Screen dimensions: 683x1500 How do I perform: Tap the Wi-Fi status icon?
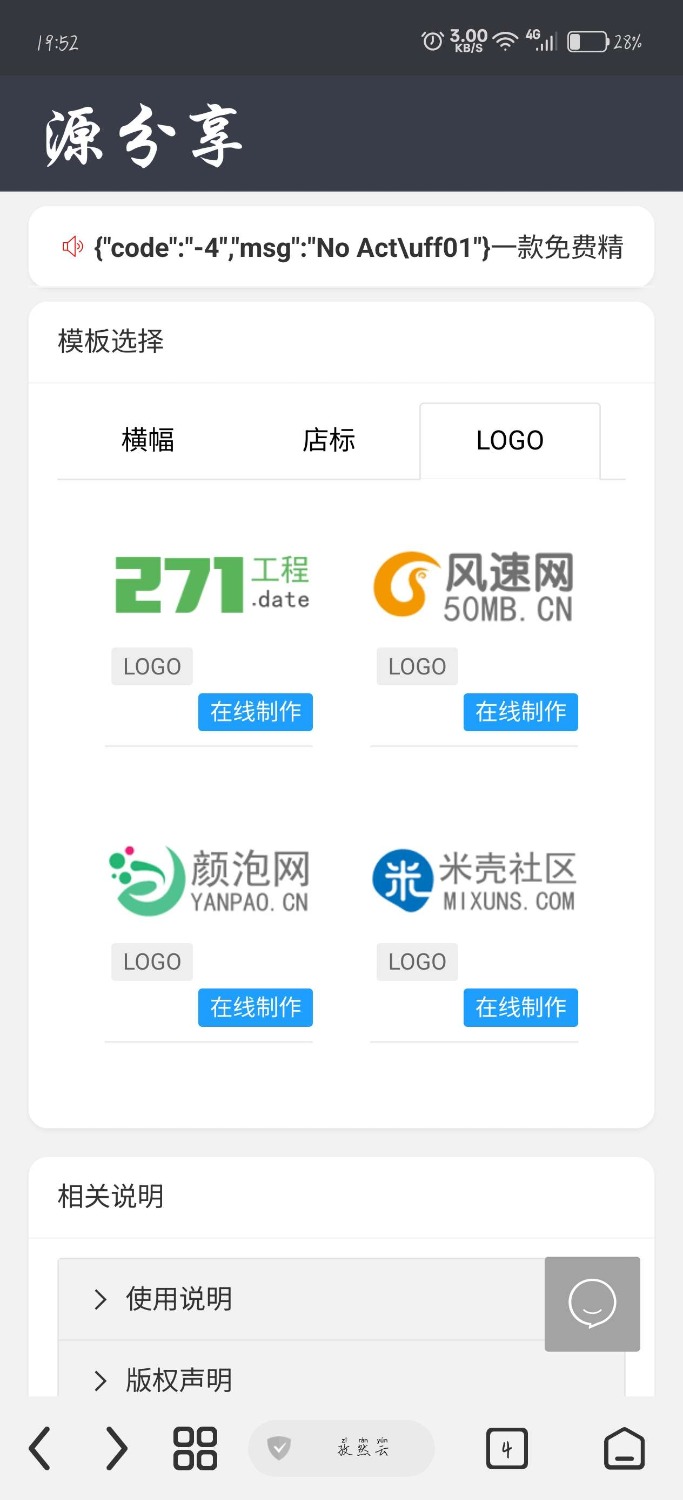(x=506, y=41)
